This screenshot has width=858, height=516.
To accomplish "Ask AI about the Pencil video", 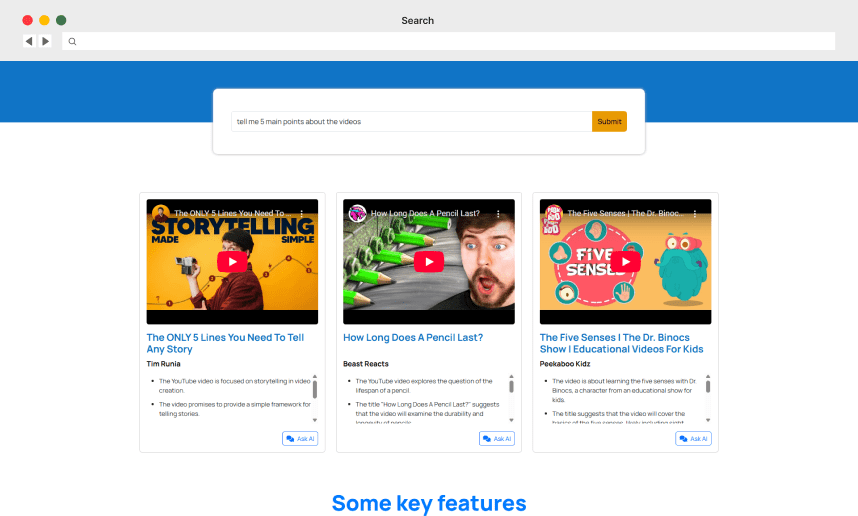I will [497, 438].
